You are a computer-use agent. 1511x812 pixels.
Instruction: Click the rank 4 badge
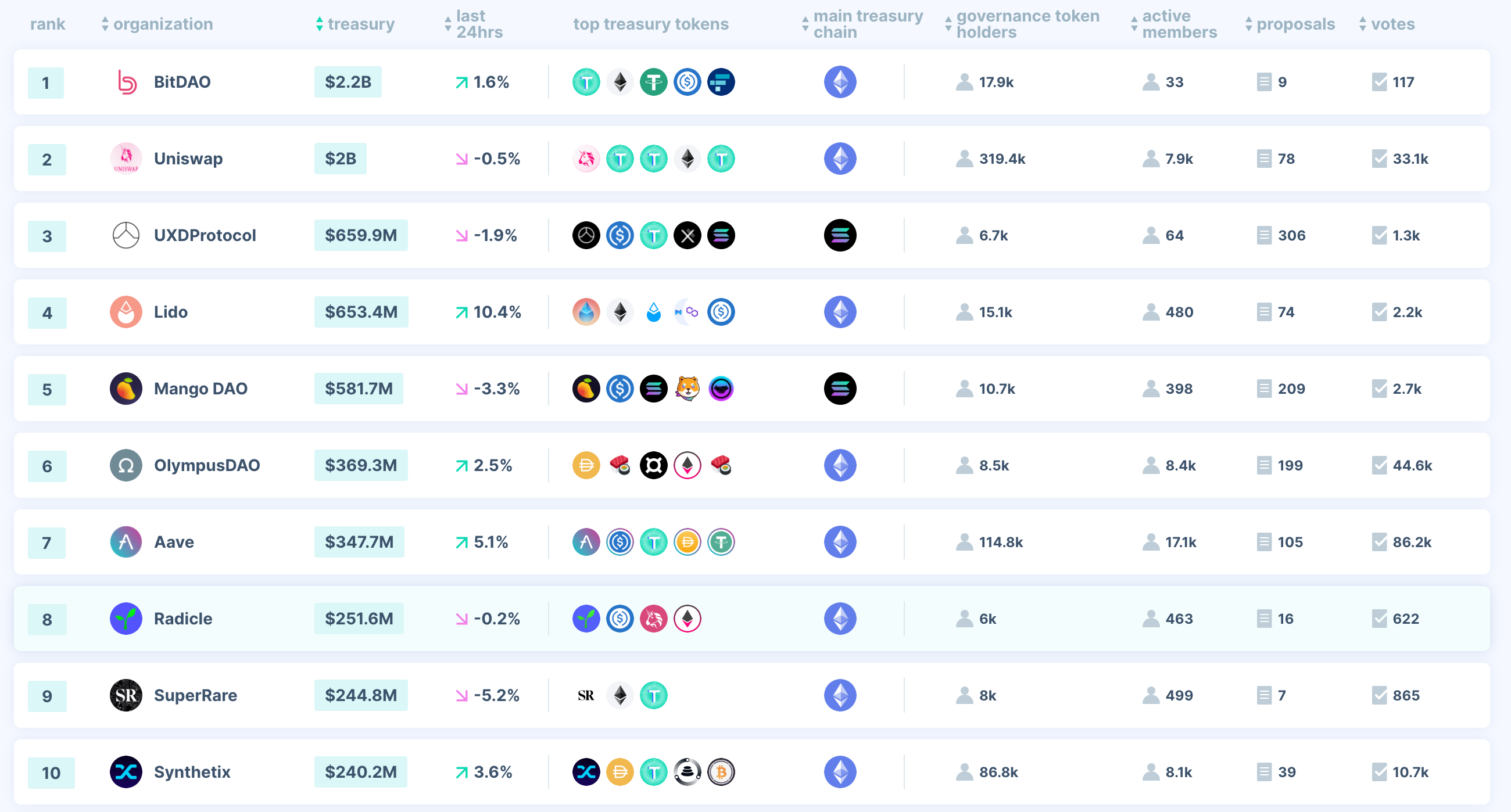pyautogui.click(x=47, y=313)
